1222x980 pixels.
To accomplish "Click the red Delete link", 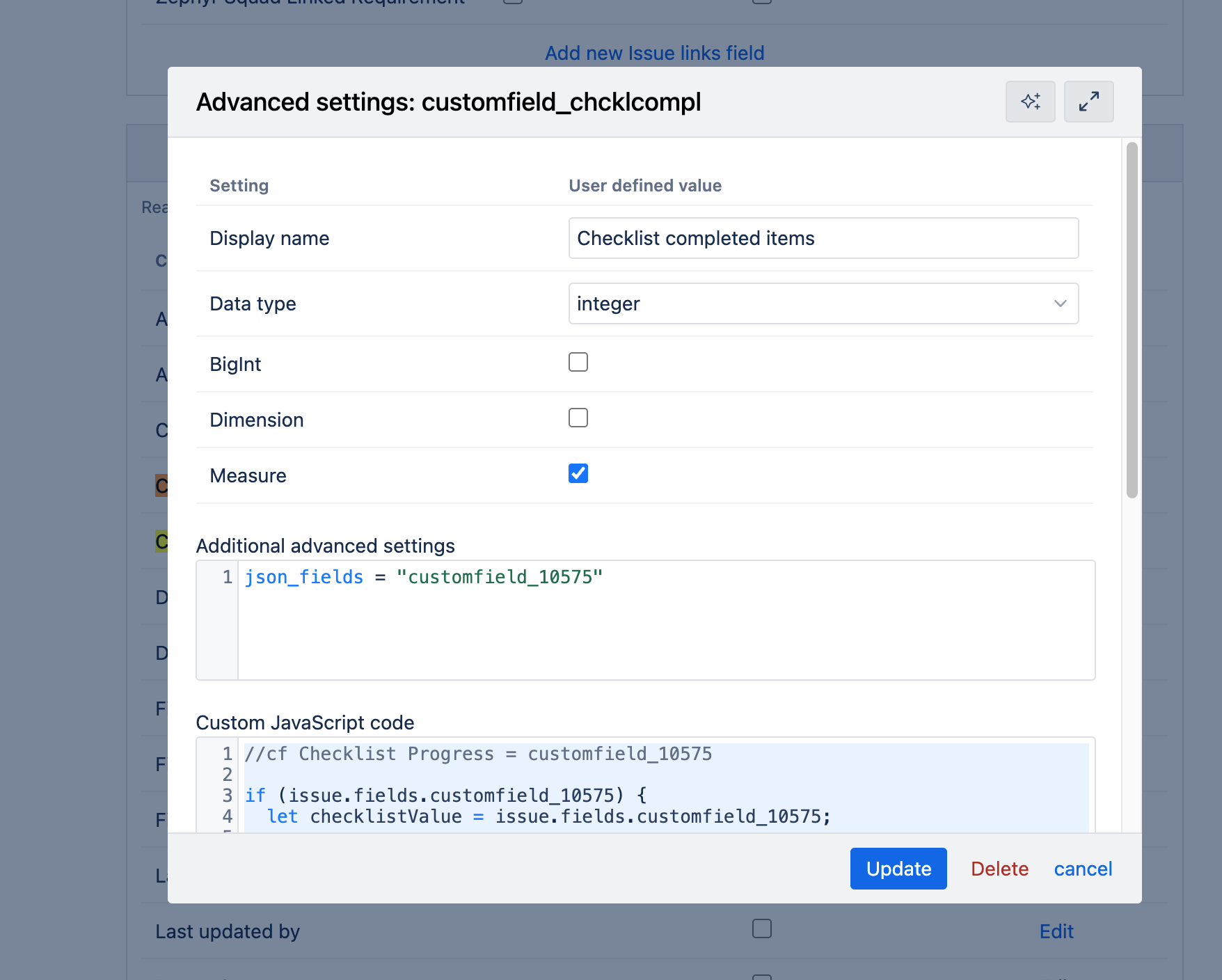I will click(x=999, y=869).
